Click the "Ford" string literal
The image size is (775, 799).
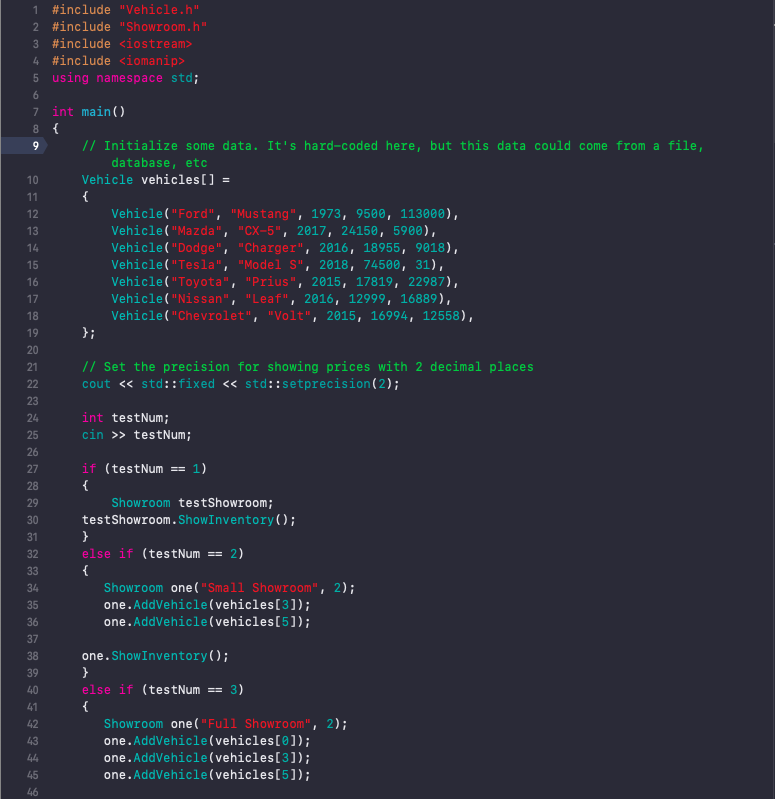coord(193,214)
